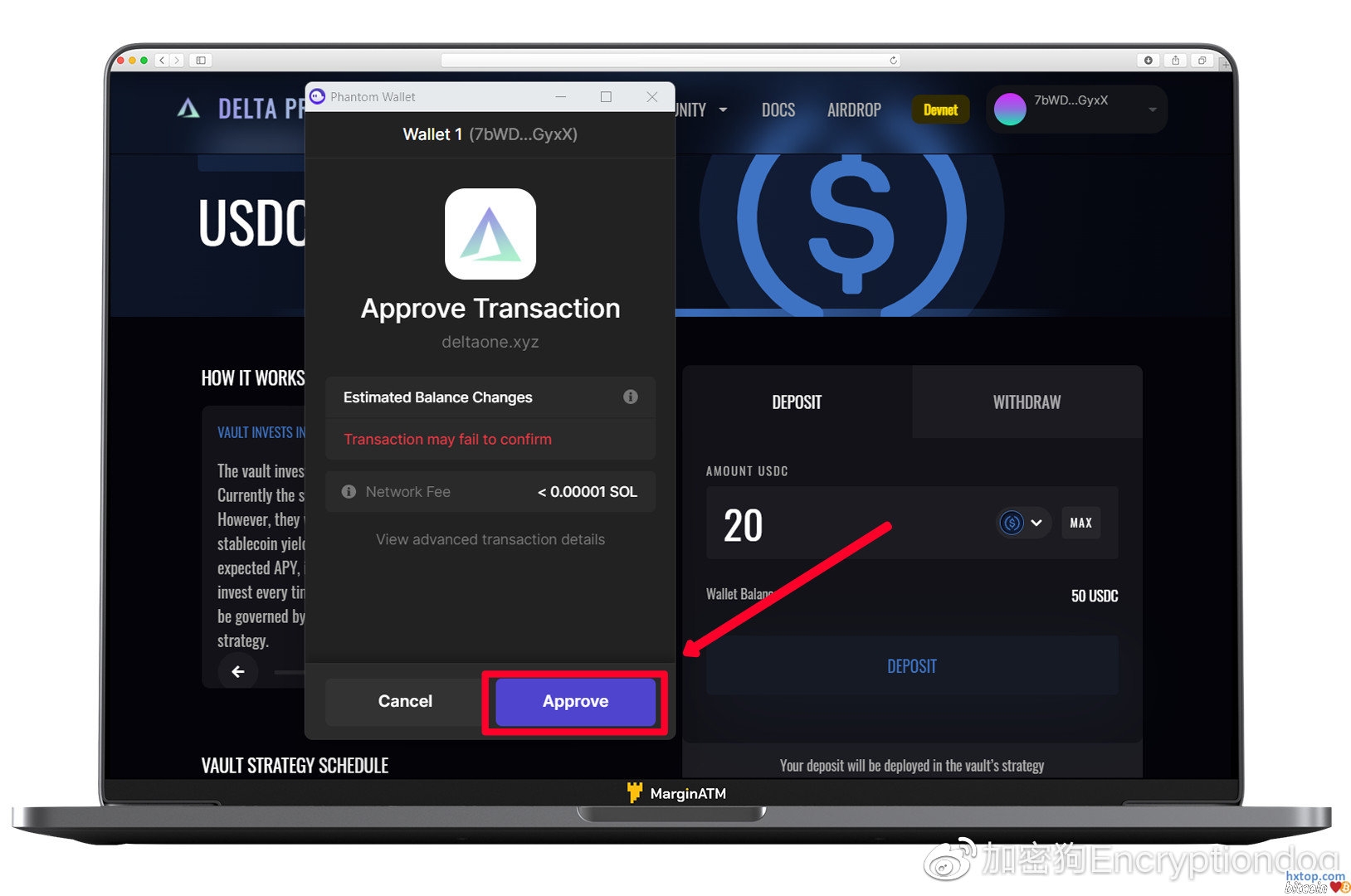Viewport: 1351px width, 896px height.
Task: Expand the Community menu caret
Action: pos(723,110)
